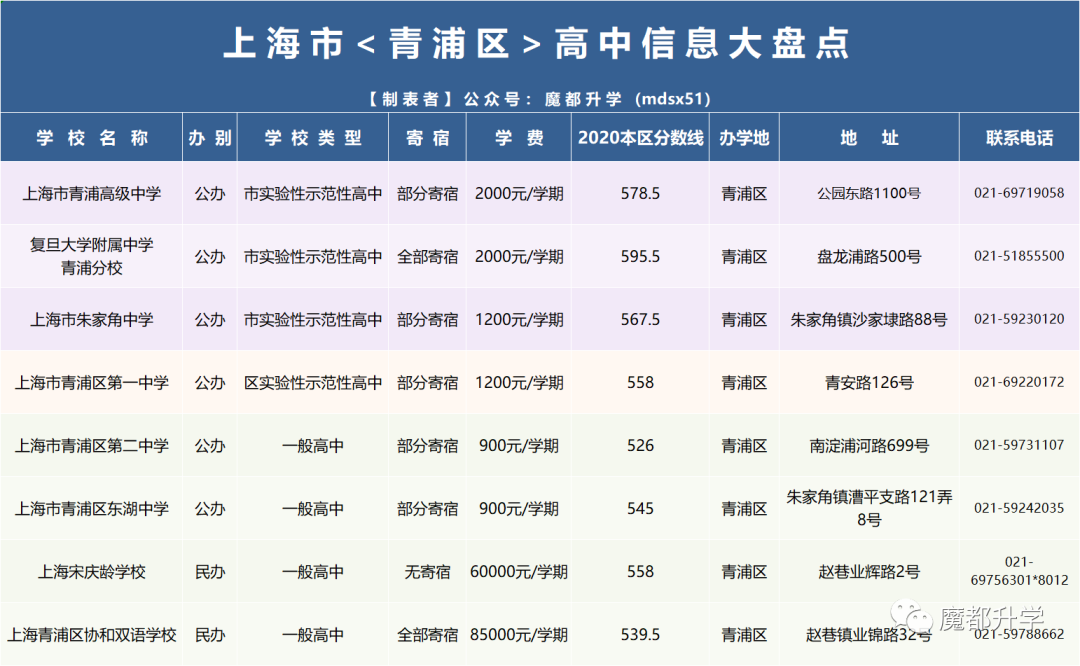The width and height of the screenshot is (1080, 666).
Task: Click phone number 021-51855500
Action: point(1019,256)
